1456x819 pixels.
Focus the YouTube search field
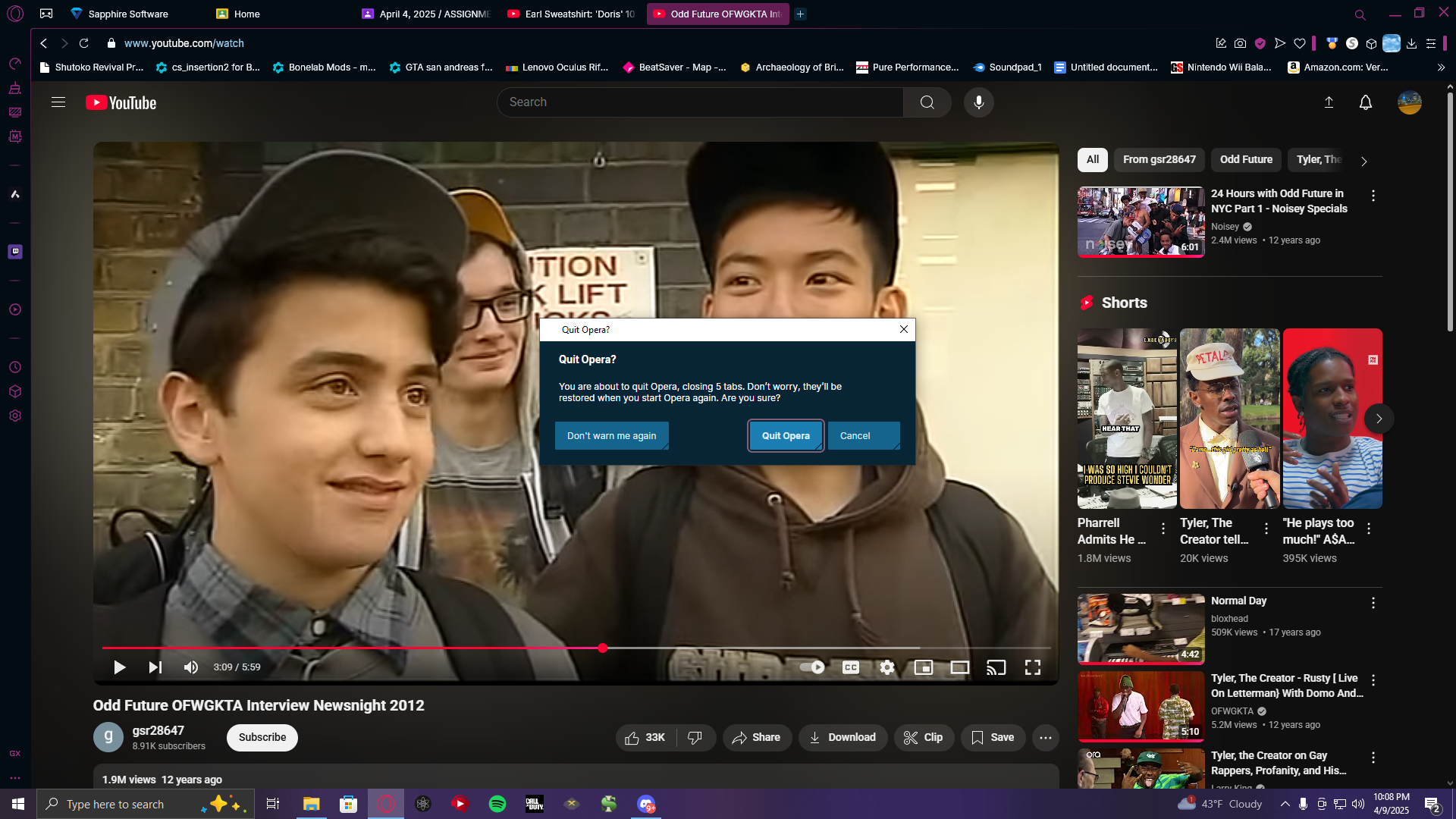pos(700,102)
